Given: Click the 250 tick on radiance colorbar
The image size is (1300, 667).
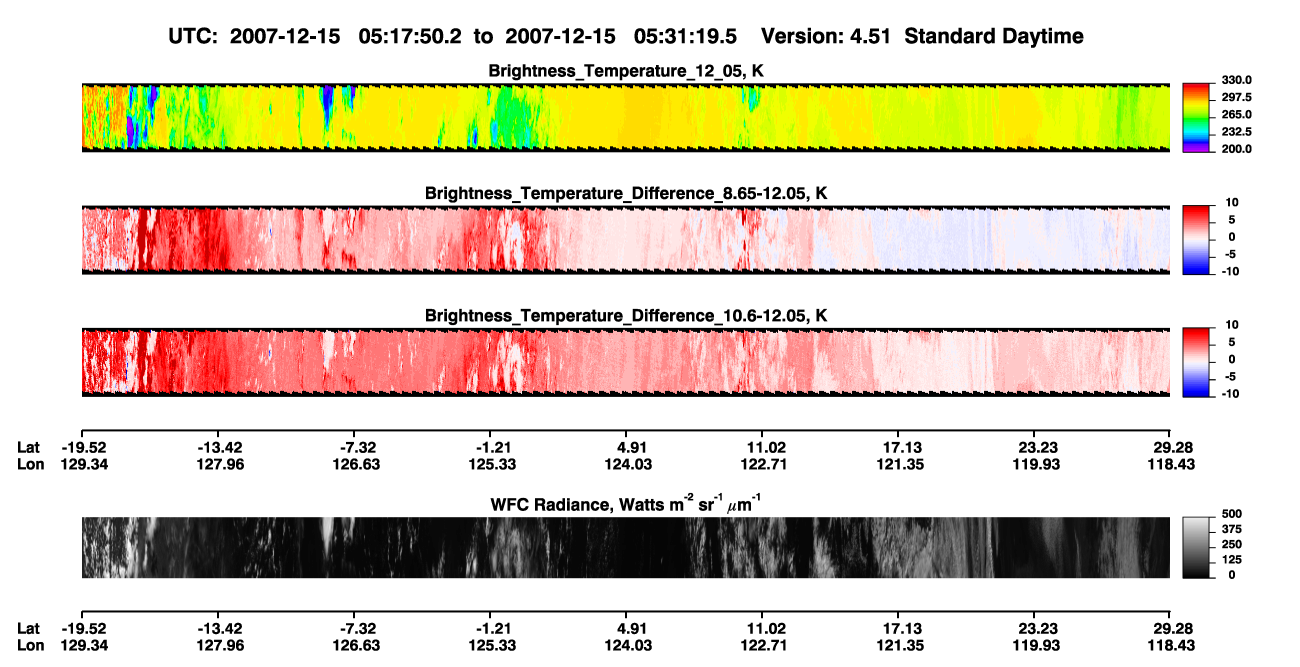Looking at the screenshot, I should tap(1231, 543).
